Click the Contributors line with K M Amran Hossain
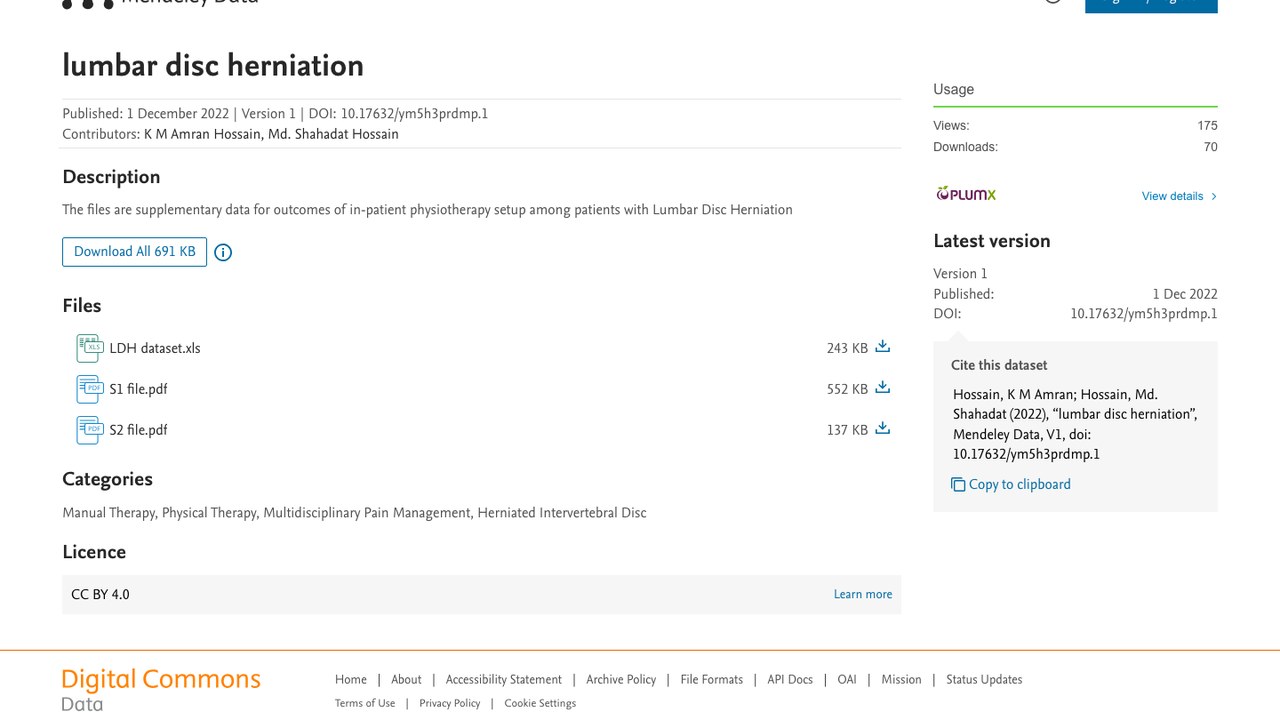This screenshot has width=1280, height=720. coord(230,134)
